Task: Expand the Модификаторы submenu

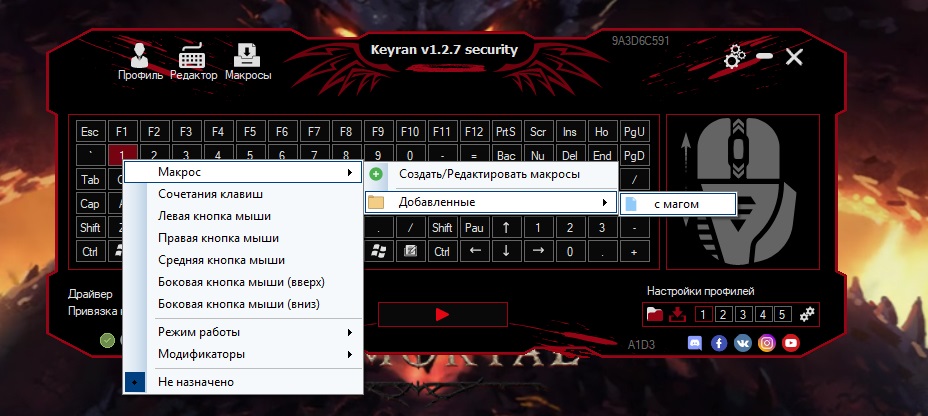Action: [243, 354]
